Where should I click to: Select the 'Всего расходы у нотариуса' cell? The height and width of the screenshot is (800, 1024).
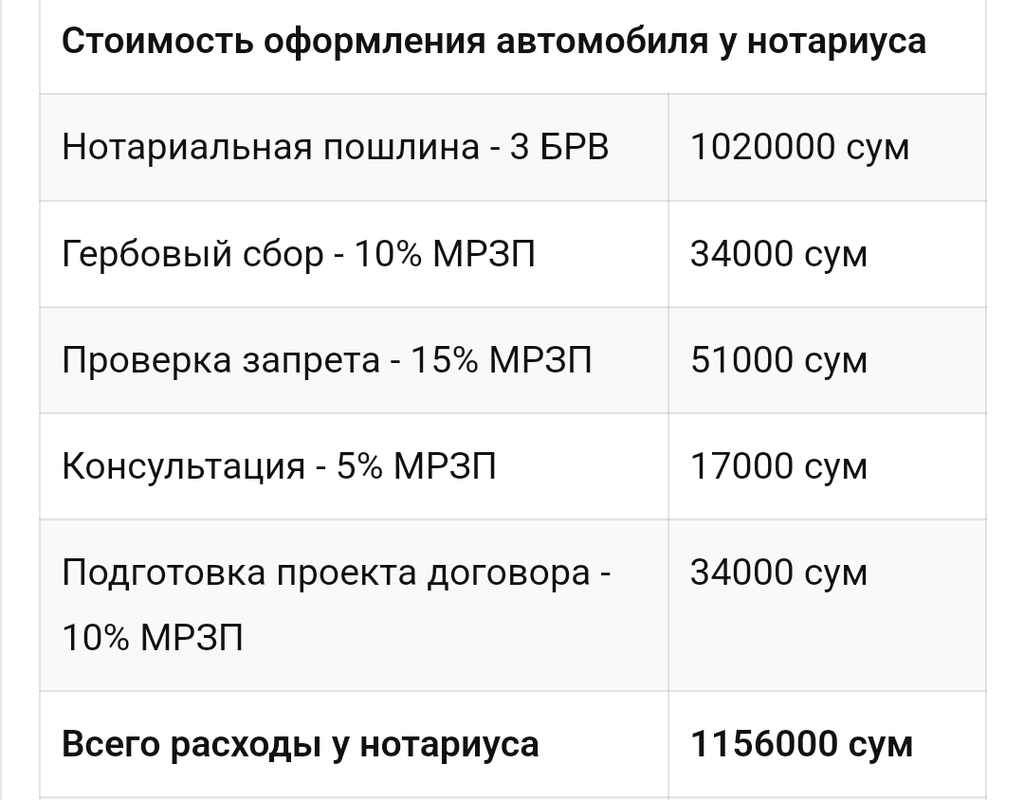coord(300,744)
